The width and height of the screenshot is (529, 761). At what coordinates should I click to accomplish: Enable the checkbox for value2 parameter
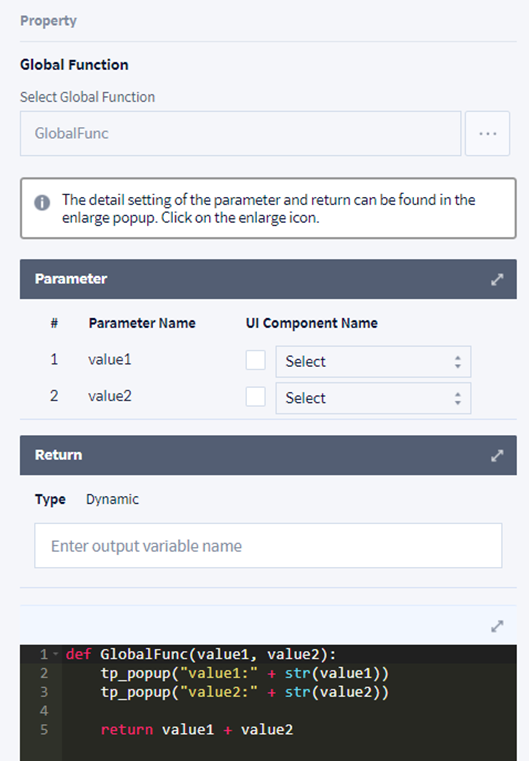[x=255, y=397]
